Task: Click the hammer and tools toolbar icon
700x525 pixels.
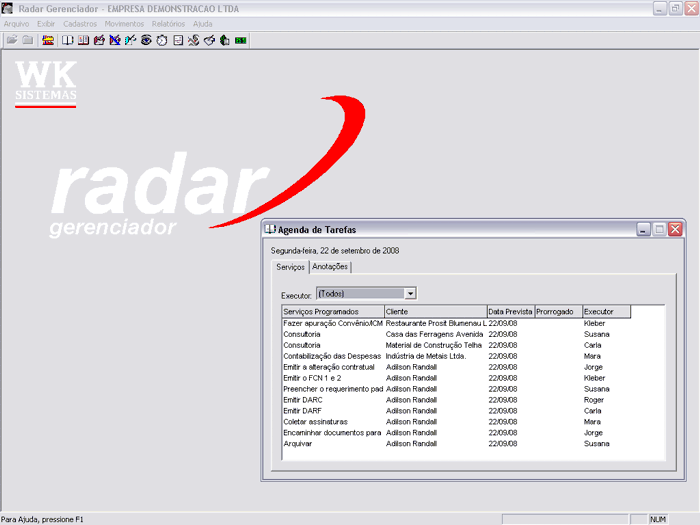Action: (x=193, y=40)
